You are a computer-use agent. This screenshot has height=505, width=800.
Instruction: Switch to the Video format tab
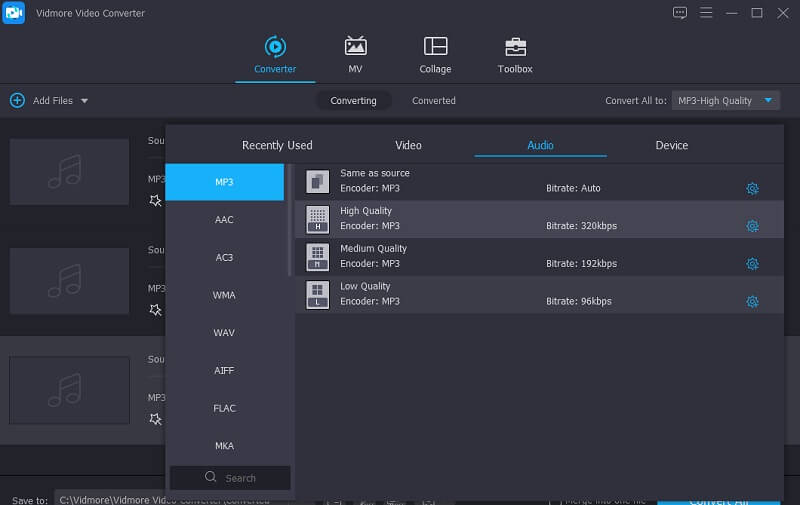tap(408, 145)
